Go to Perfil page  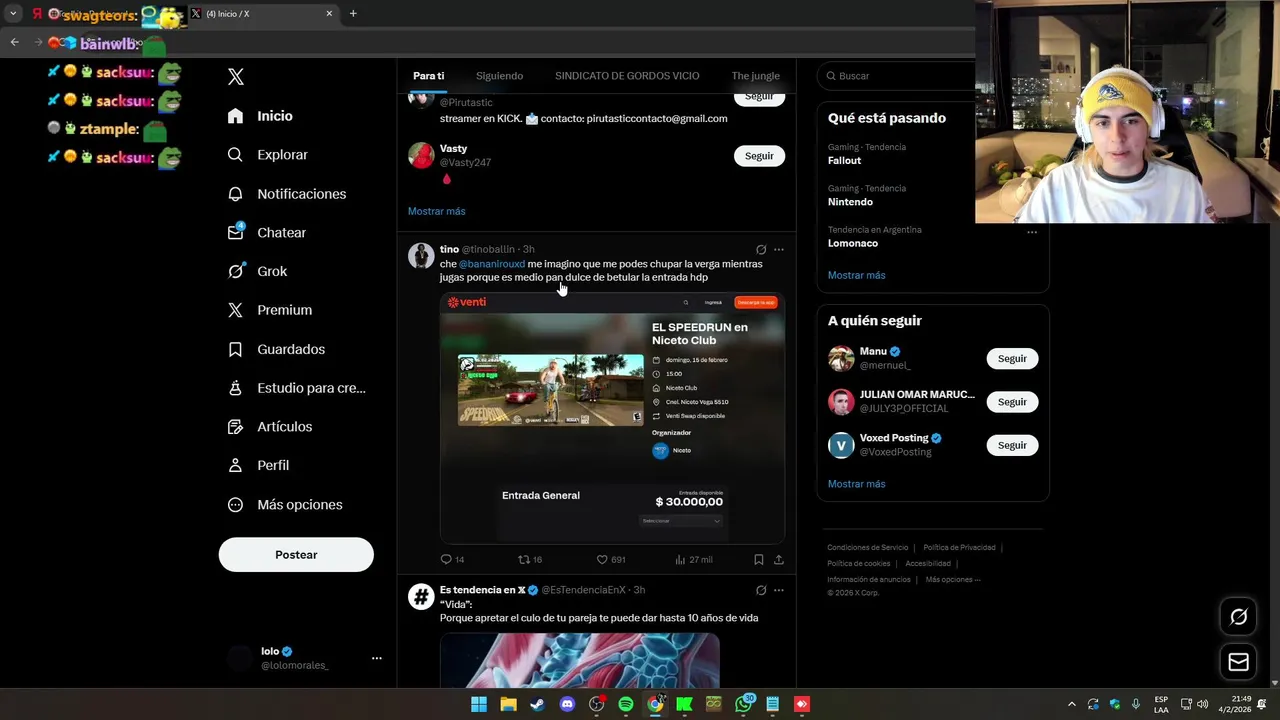[x=258, y=465]
